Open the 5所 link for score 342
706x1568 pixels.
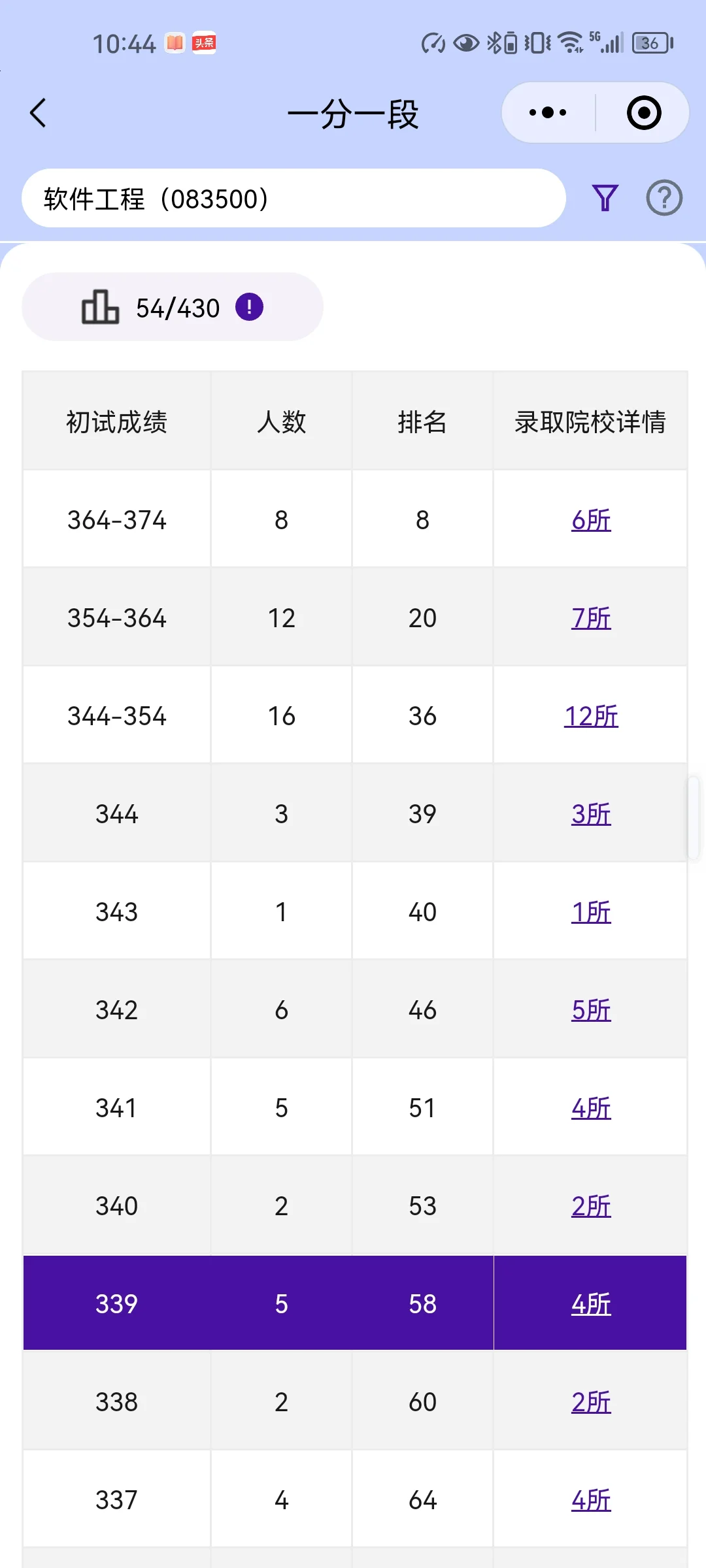pyautogui.click(x=591, y=1010)
